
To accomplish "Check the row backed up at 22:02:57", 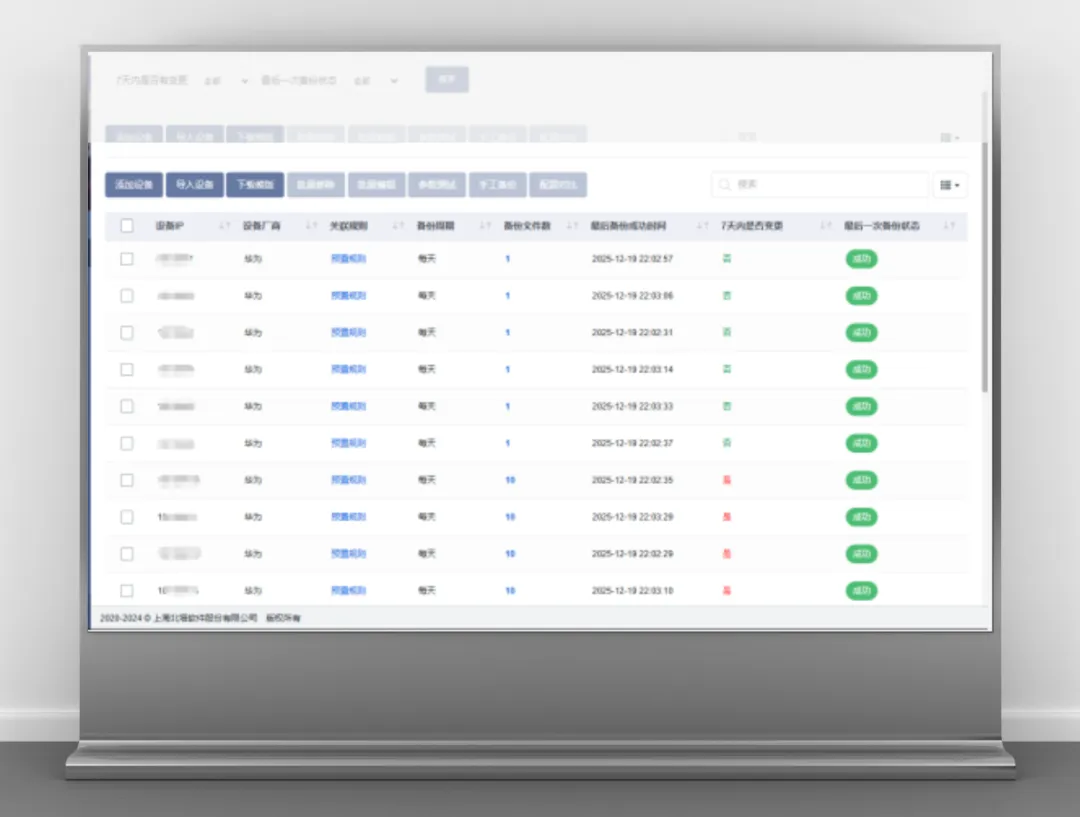I will click(127, 259).
